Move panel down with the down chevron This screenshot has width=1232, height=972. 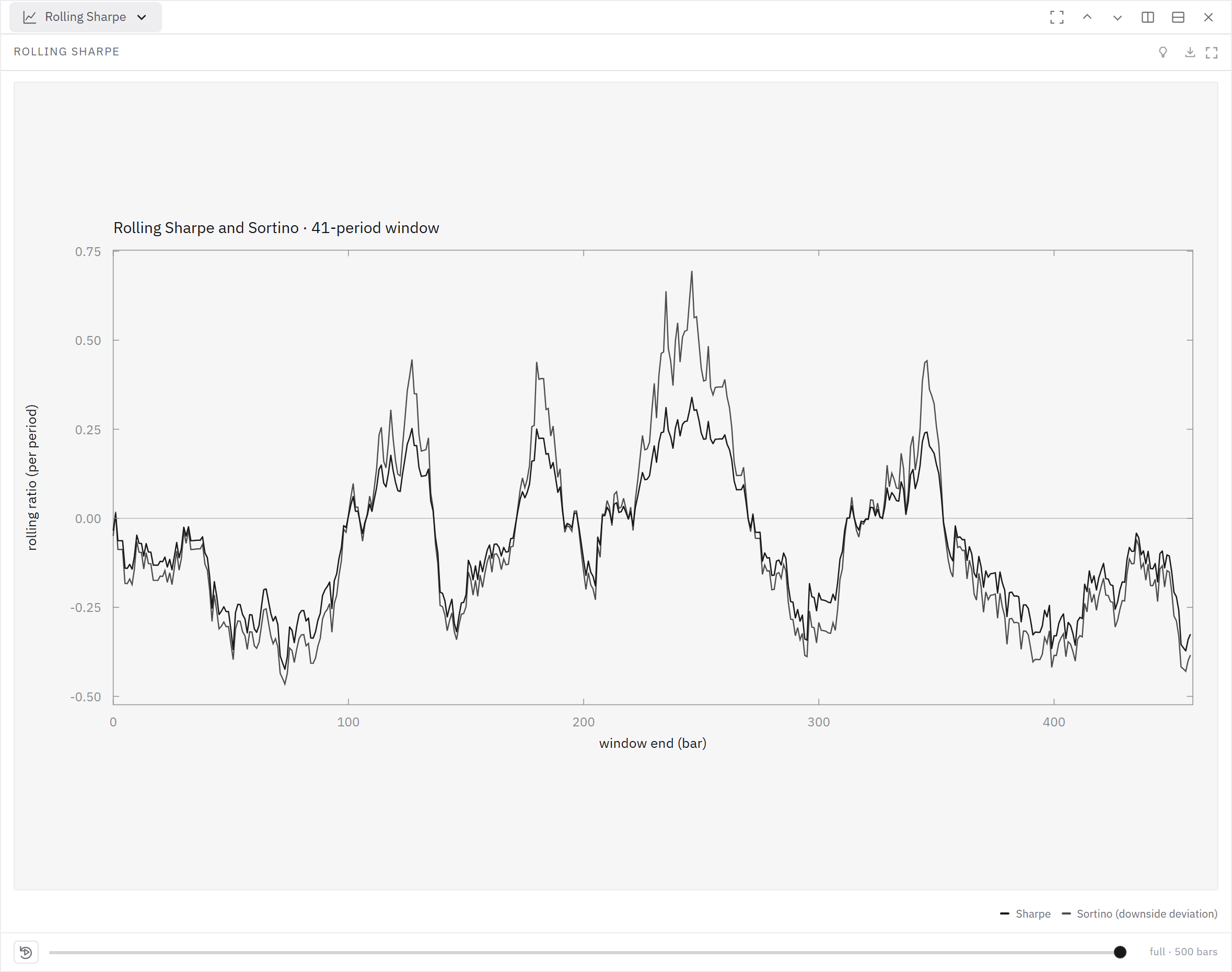coord(1117,17)
